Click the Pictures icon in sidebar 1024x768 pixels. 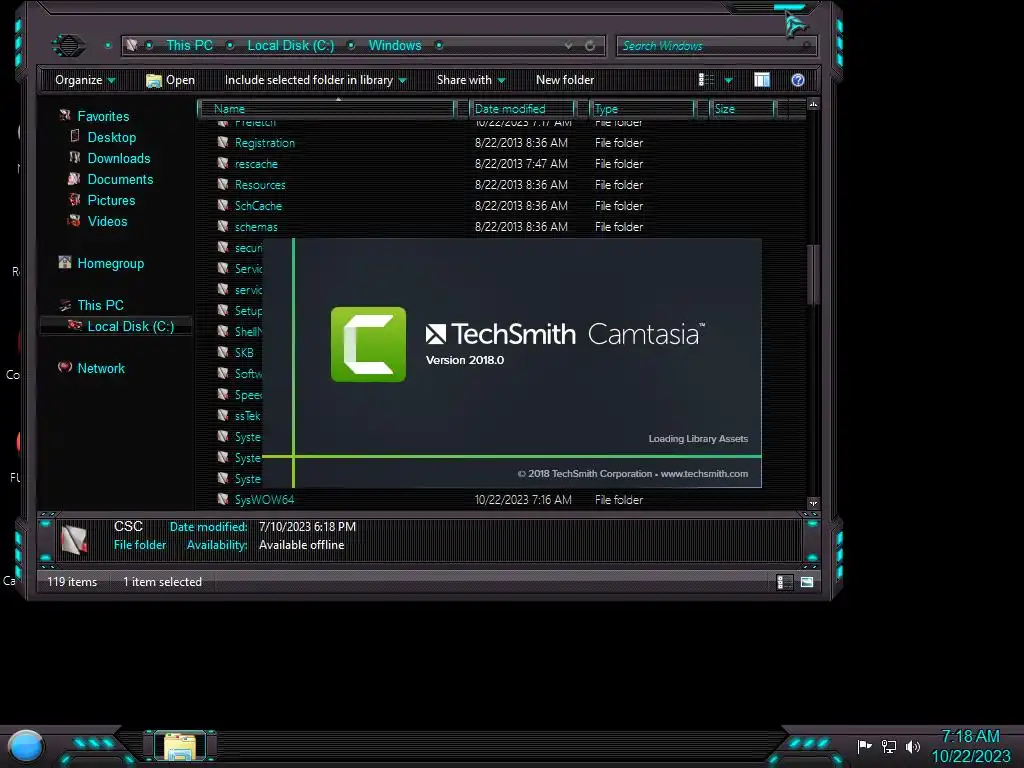pos(74,199)
